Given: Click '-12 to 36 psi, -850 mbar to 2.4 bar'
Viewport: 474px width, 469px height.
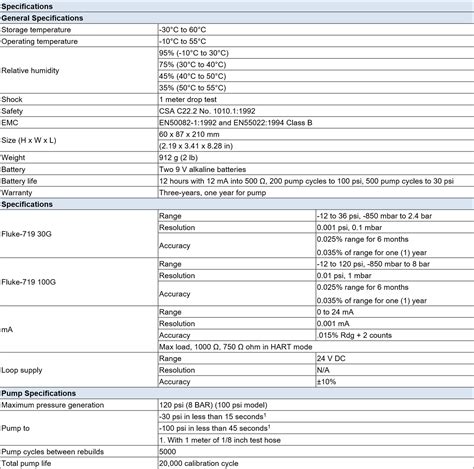Looking at the screenshot, I should click(x=374, y=216).
